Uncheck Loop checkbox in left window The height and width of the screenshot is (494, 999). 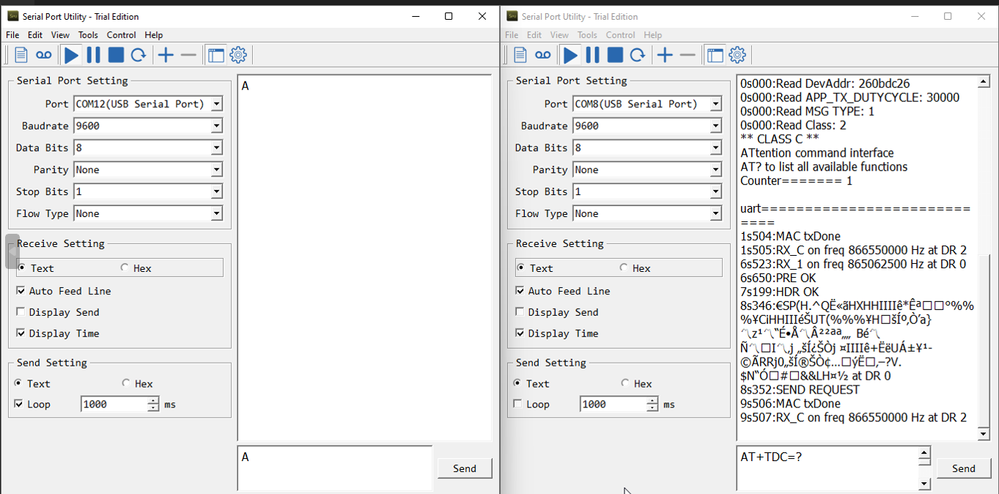(x=18, y=404)
